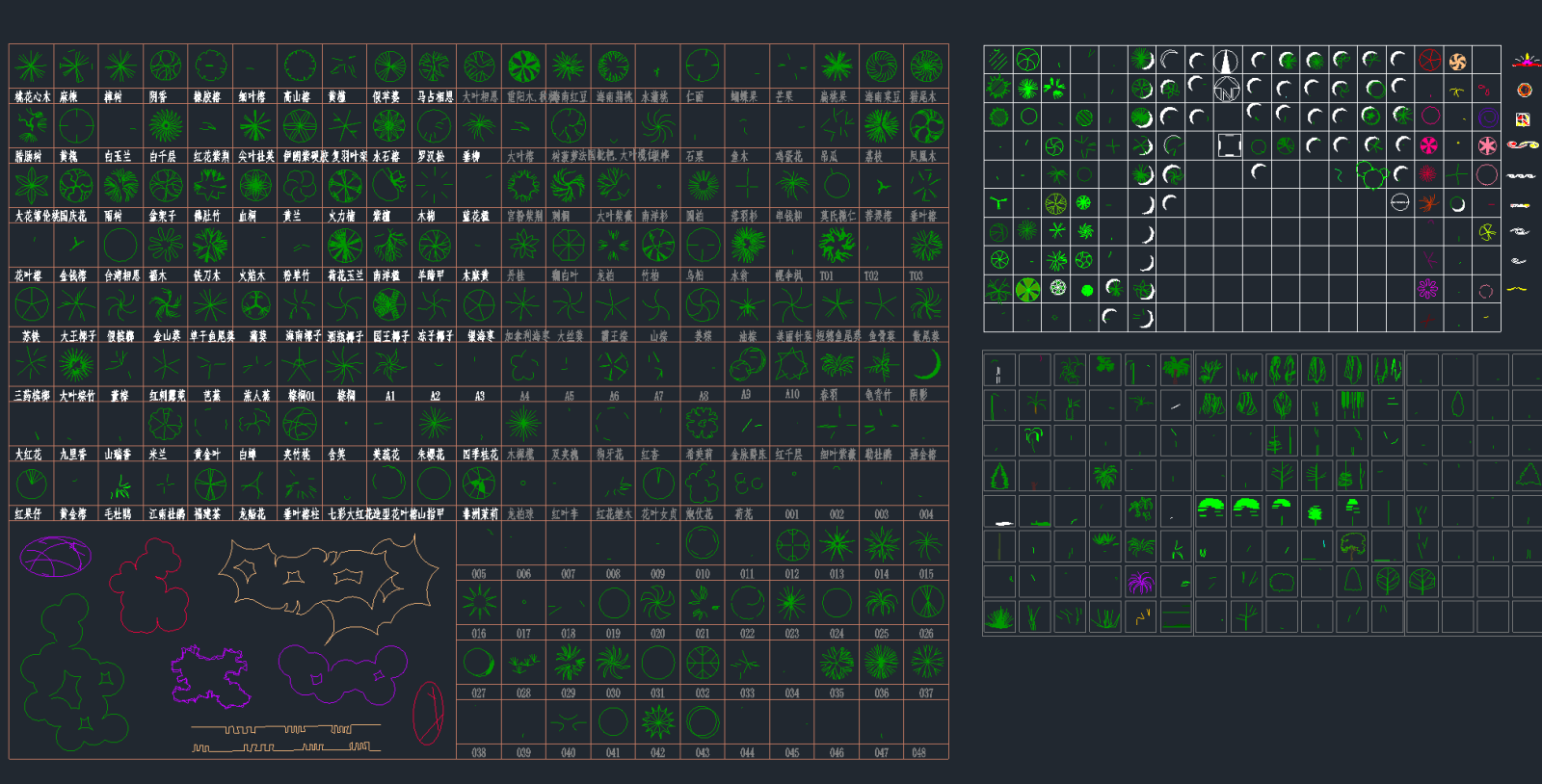Viewport: 1542px width, 784px height.
Task: Pick the 国王椰子 palm symbol
Action: coord(389,305)
